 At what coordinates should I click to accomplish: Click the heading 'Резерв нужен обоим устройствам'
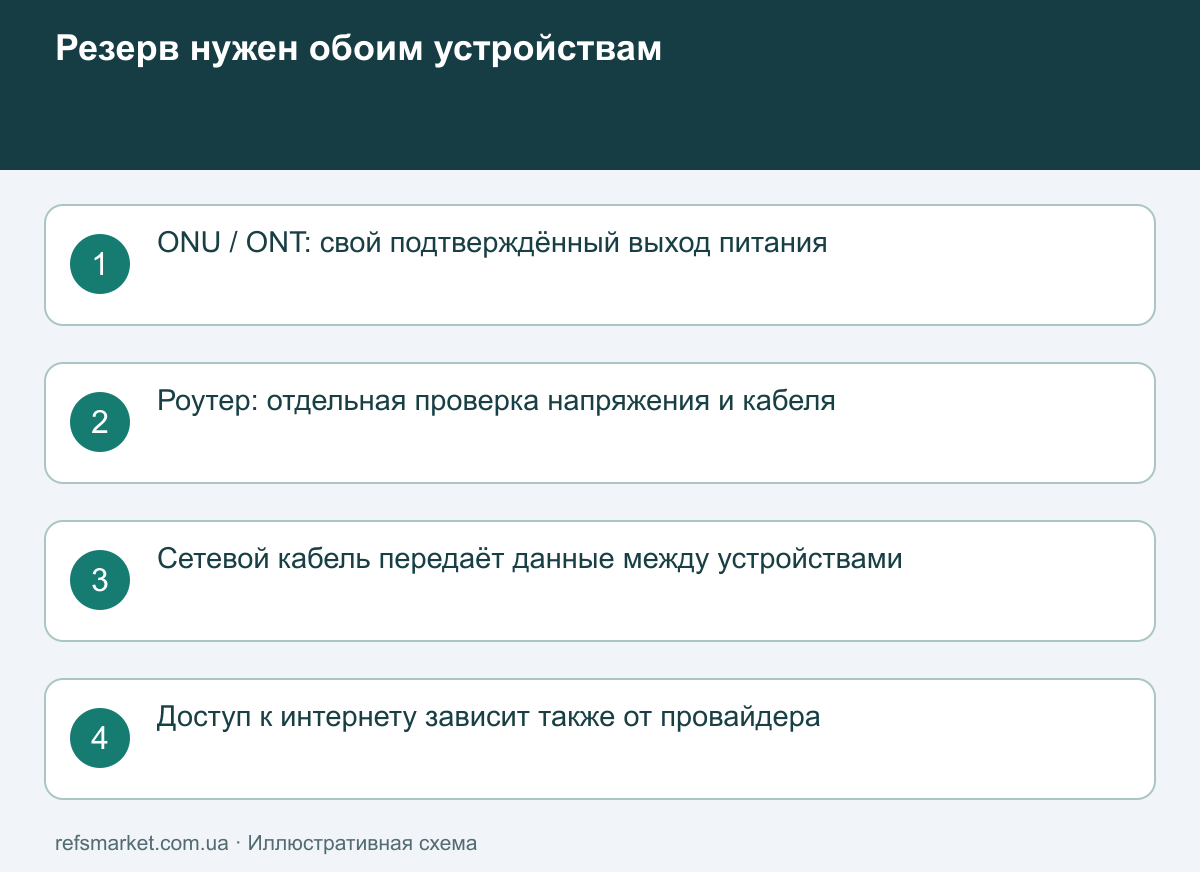click(358, 49)
